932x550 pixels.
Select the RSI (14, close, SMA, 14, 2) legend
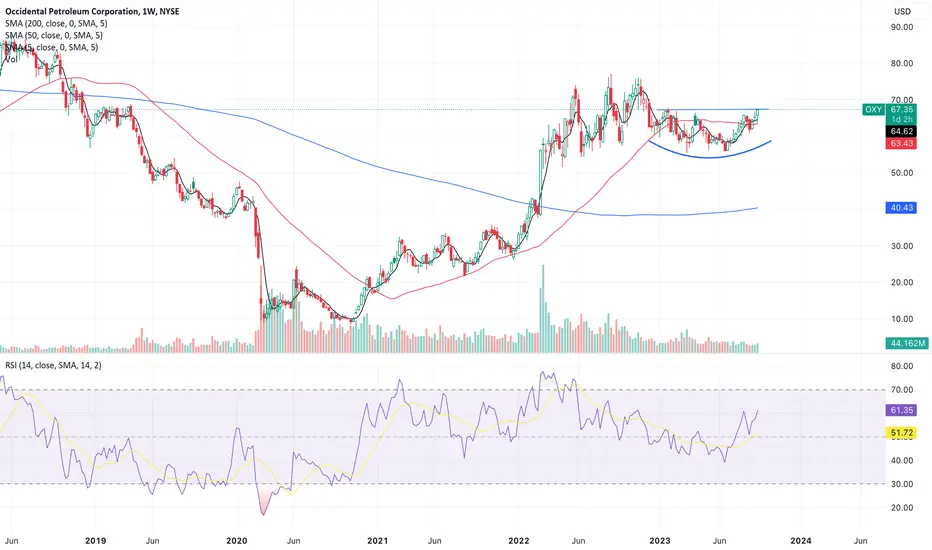click(x=53, y=365)
